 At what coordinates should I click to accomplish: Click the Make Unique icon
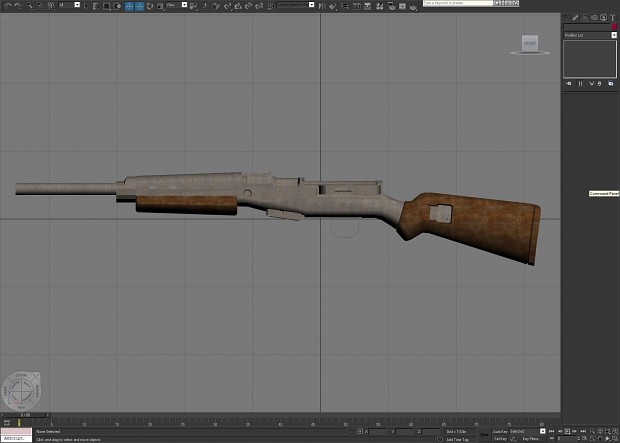(x=591, y=83)
